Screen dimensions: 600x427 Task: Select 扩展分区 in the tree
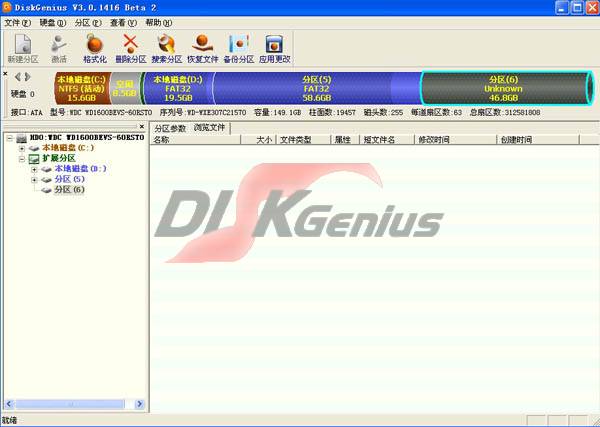pyautogui.click(x=59, y=158)
